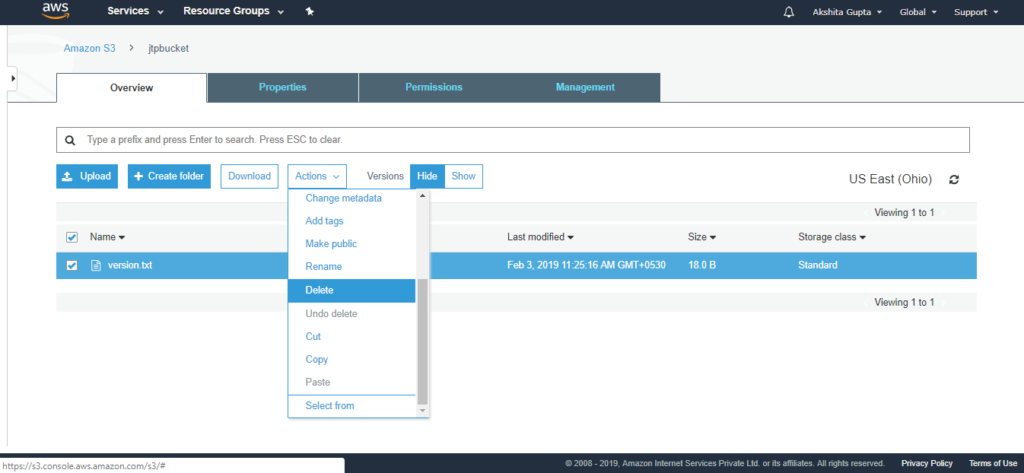Image resolution: width=1024 pixels, height=473 pixels.
Task: Sort by the Size column
Action: (702, 237)
